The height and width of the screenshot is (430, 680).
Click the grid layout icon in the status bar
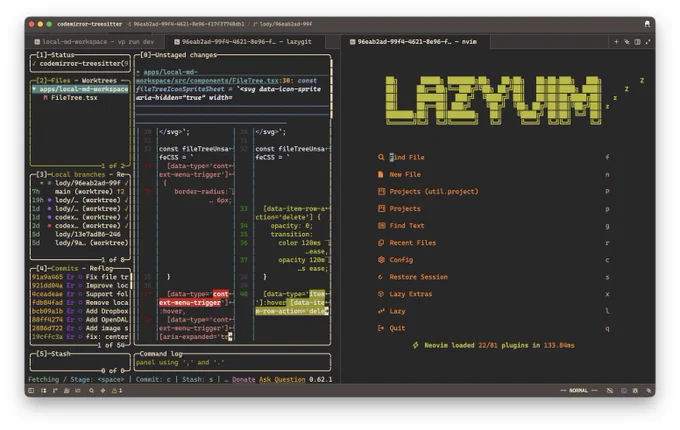point(43,391)
